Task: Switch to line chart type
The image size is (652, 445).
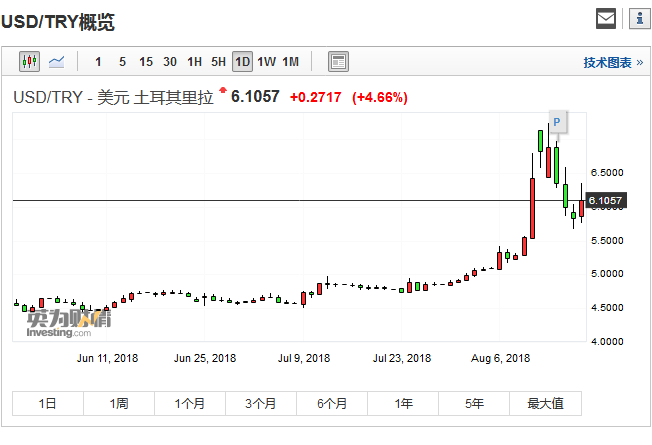Action: (x=56, y=62)
